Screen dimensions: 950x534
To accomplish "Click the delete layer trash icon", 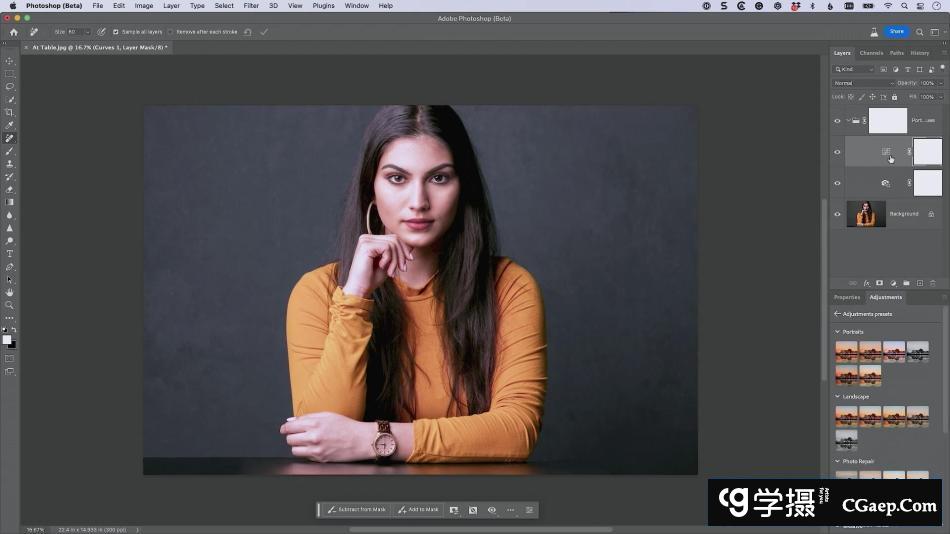I will coord(933,283).
